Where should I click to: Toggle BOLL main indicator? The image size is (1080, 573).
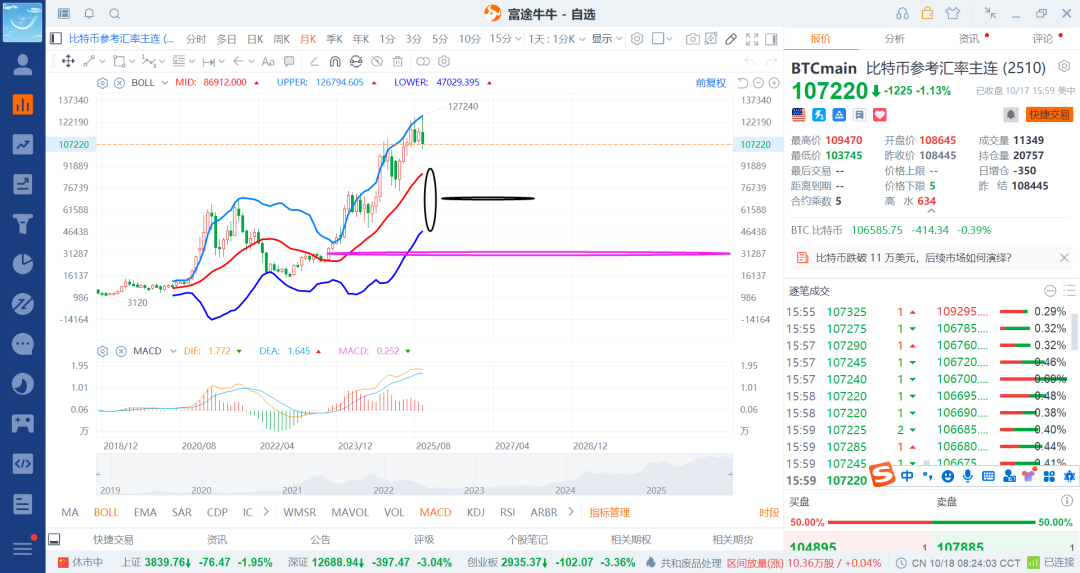[x=106, y=512]
